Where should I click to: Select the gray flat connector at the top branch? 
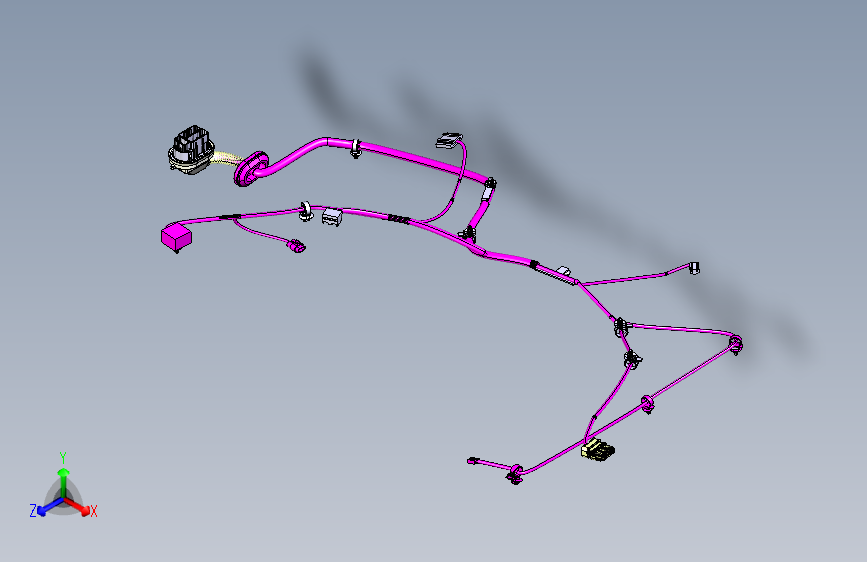(448, 140)
